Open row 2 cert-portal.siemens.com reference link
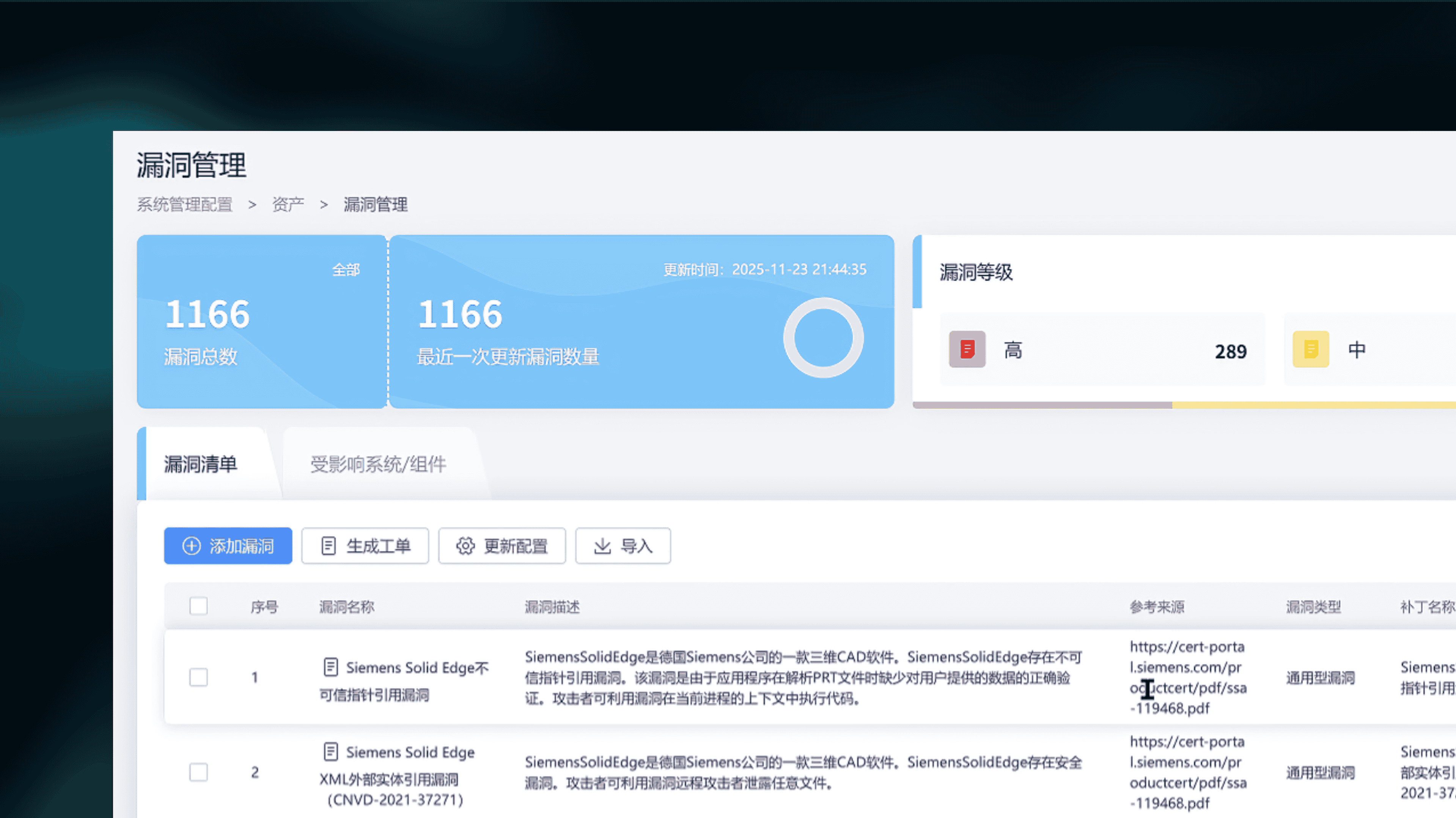Viewport: 1456px width, 818px height. click(1188, 772)
